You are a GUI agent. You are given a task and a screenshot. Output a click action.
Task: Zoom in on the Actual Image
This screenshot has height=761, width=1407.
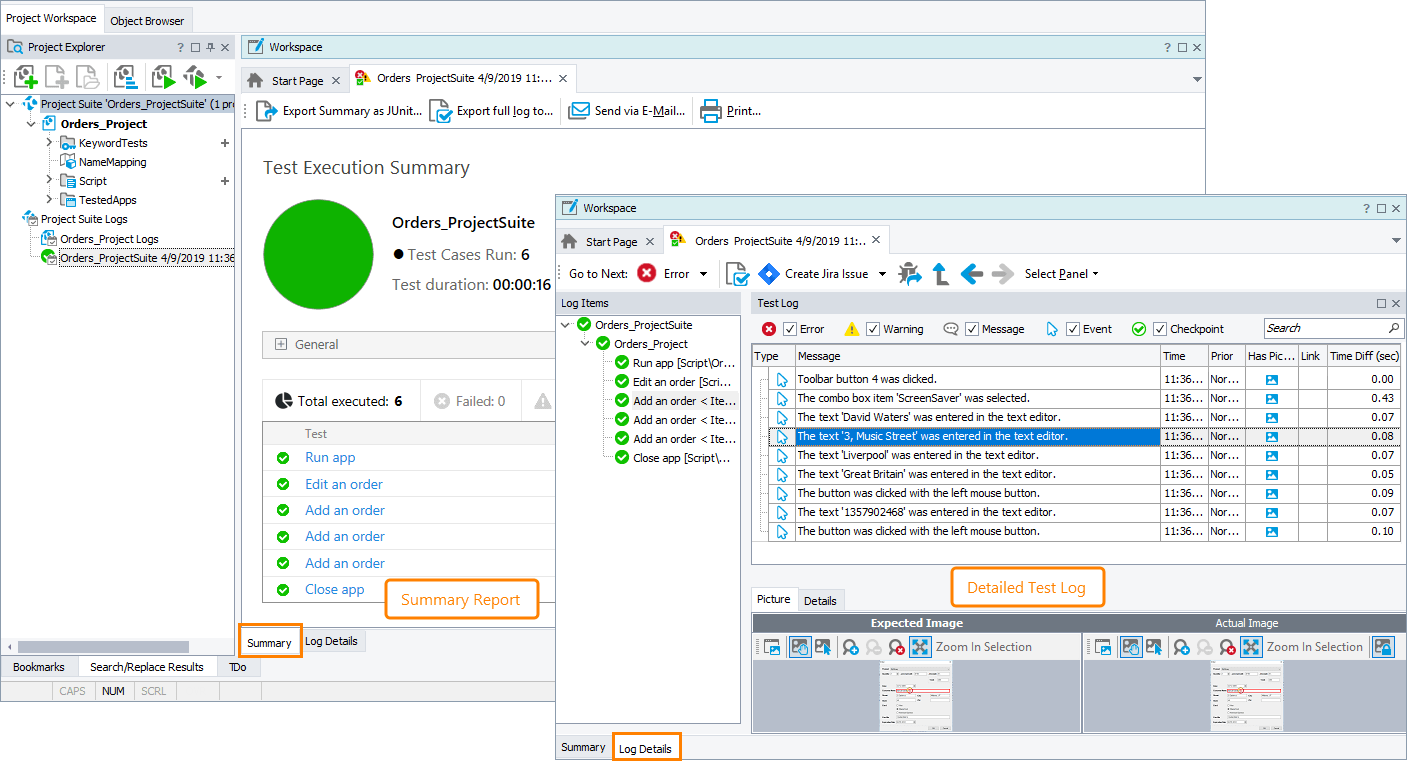click(x=1181, y=647)
